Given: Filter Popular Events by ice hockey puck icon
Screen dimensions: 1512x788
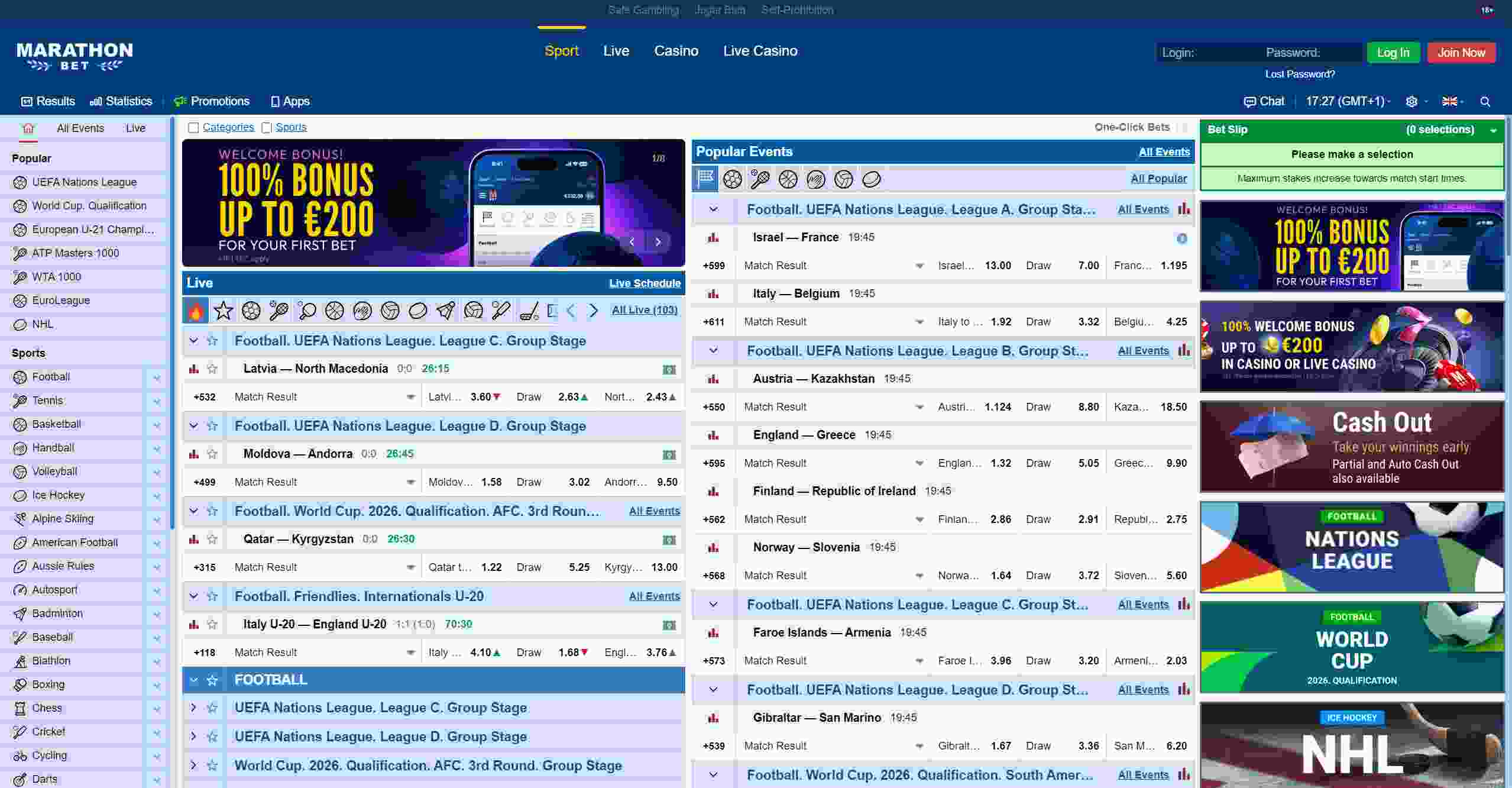Looking at the screenshot, I should [x=872, y=179].
